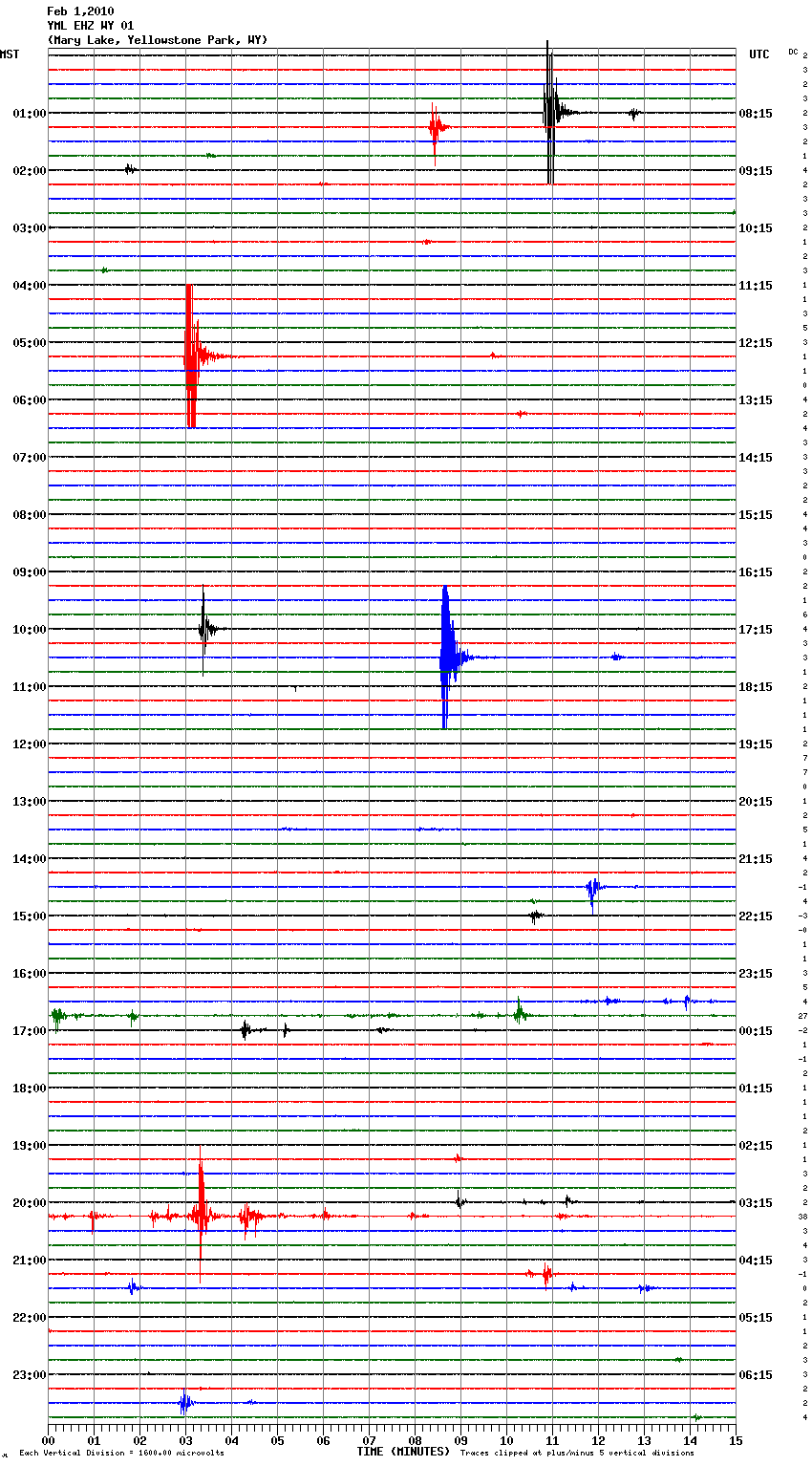Screen dimensions: 812x1466
Task: Click the '19:00' MST hour label
Action: tap(29, 1145)
